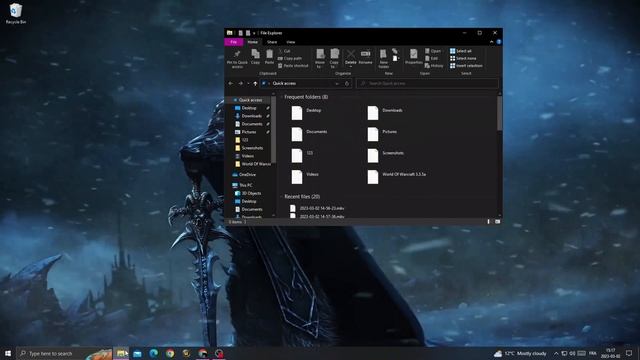640x360 pixels.
Task: Open the Windows Start button
Action: (8, 353)
